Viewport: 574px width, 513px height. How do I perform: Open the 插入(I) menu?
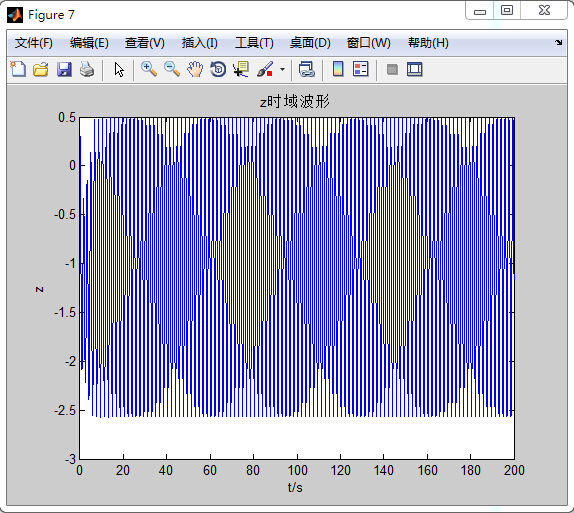[x=200, y=43]
